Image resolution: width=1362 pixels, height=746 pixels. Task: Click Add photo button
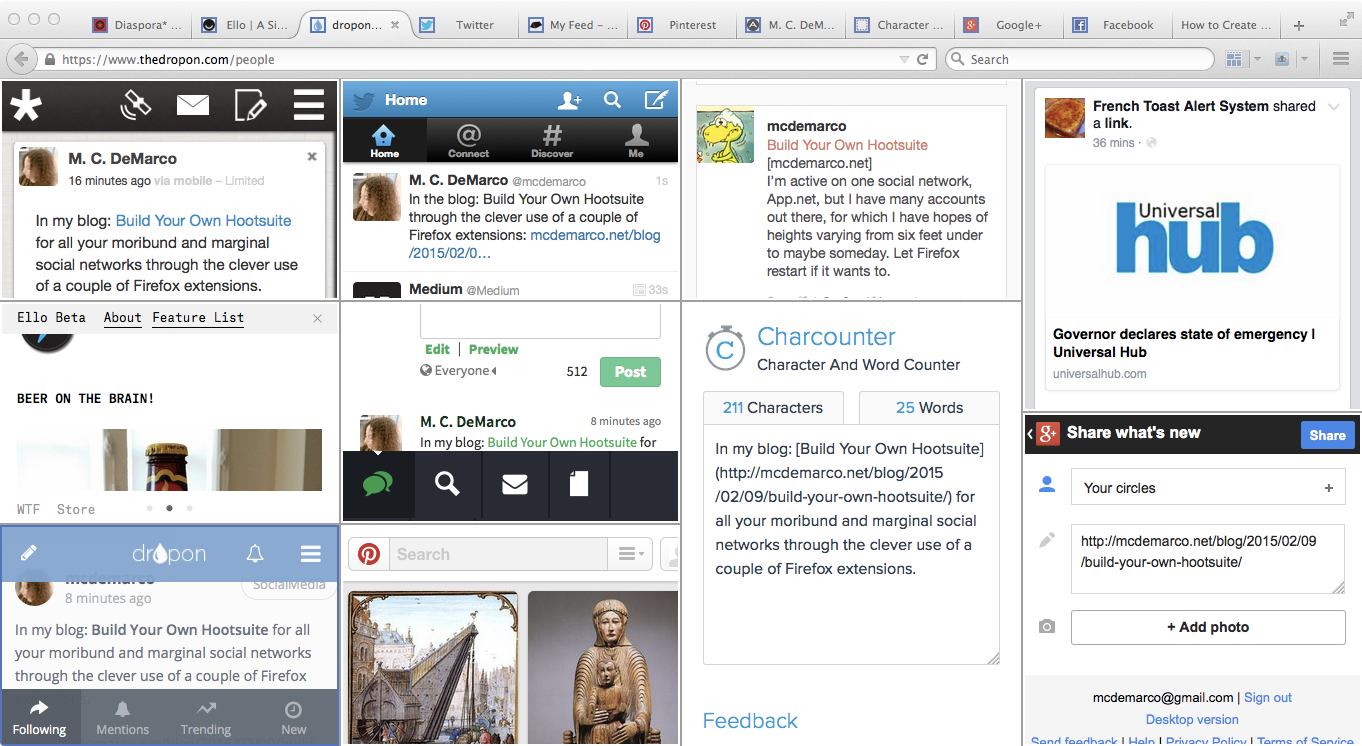tap(1208, 627)
